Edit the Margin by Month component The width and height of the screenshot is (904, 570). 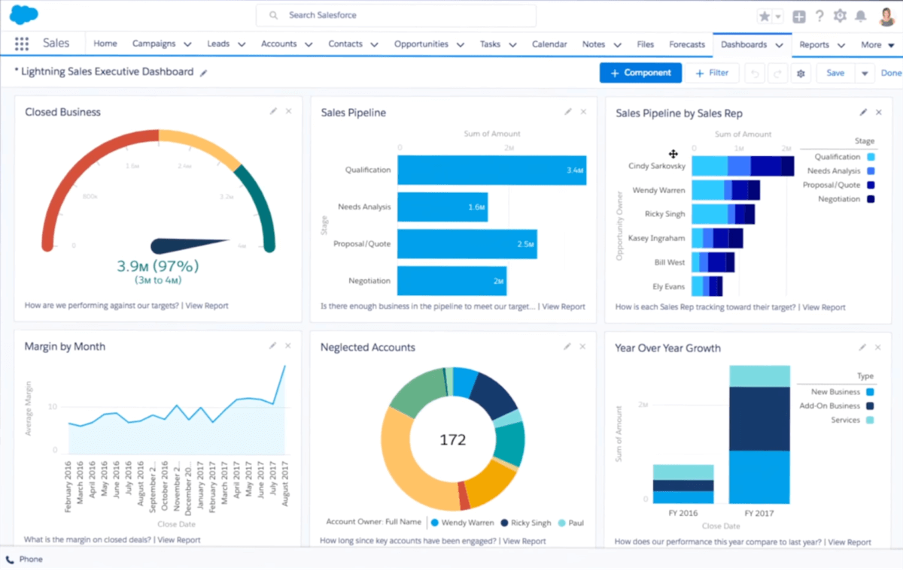point(273,346)
